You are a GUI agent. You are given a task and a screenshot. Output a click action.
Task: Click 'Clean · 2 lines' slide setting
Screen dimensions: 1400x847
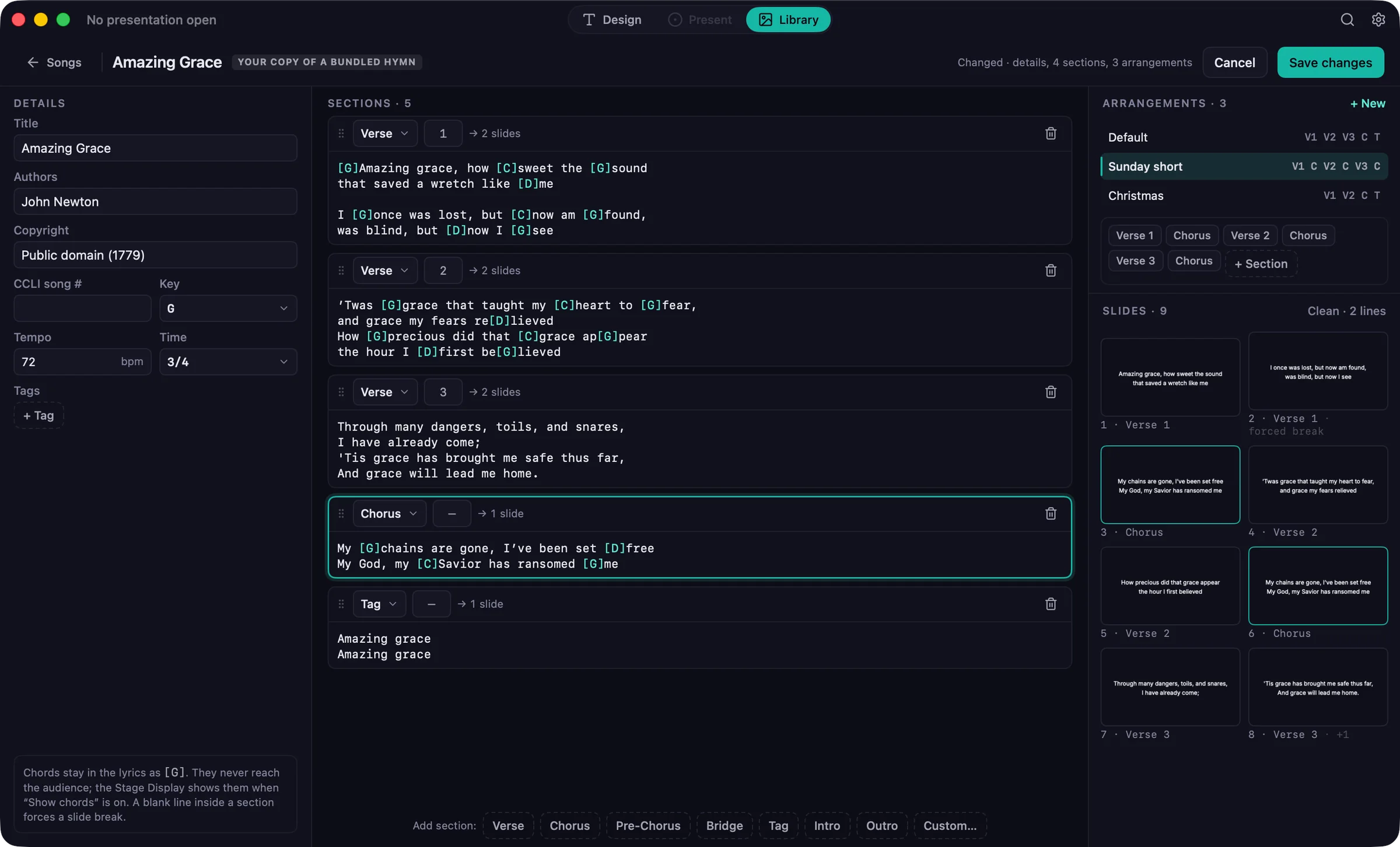(x=1346, y=311)
